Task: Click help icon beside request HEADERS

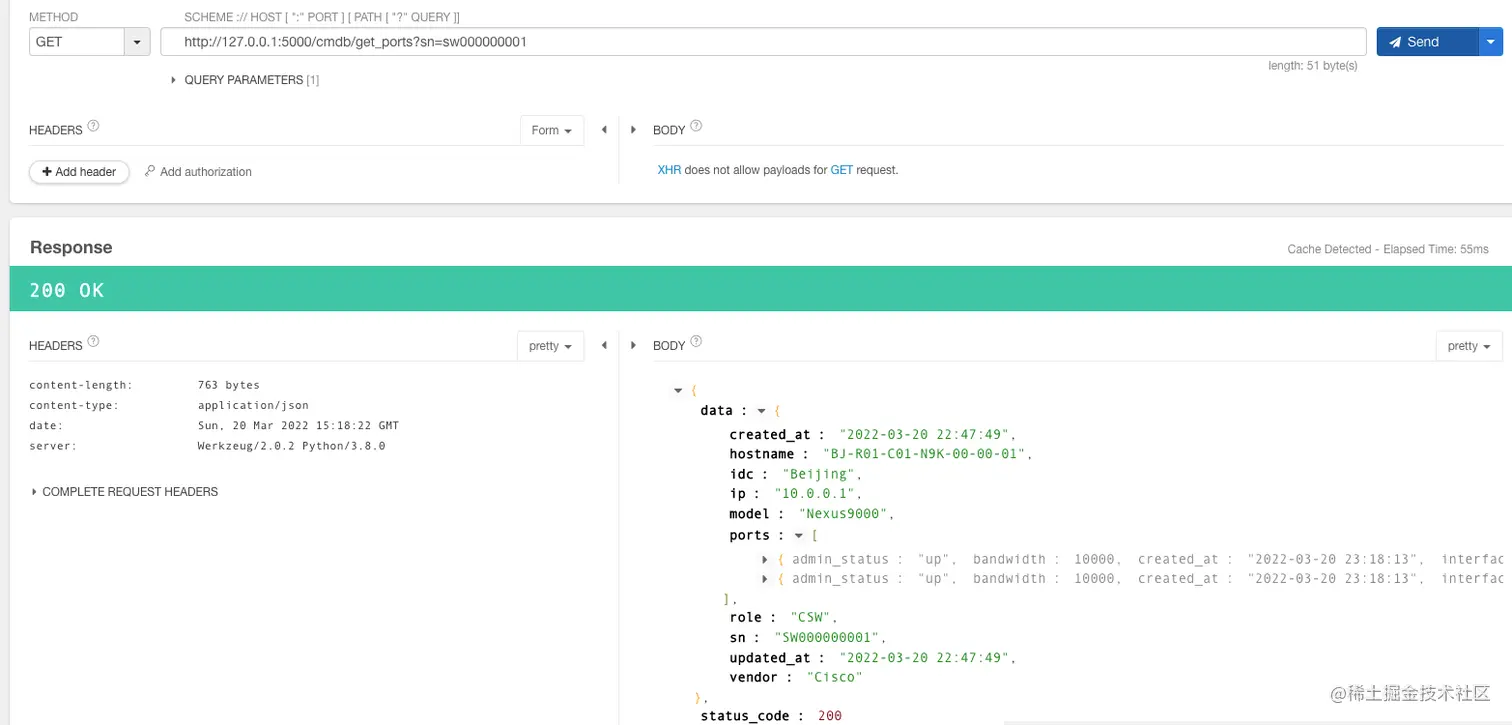Action: [x=94, y=127]
